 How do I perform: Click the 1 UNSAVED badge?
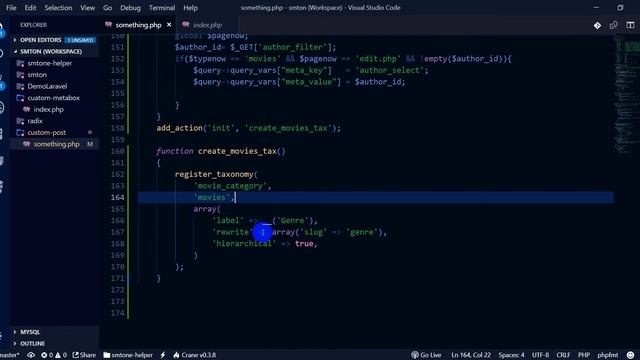tap(80, 40)
